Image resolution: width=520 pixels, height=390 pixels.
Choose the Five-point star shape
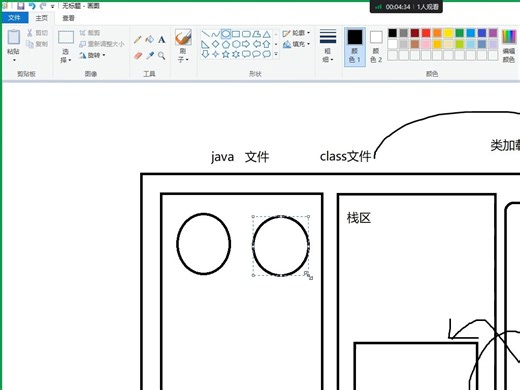pos(226,54)
